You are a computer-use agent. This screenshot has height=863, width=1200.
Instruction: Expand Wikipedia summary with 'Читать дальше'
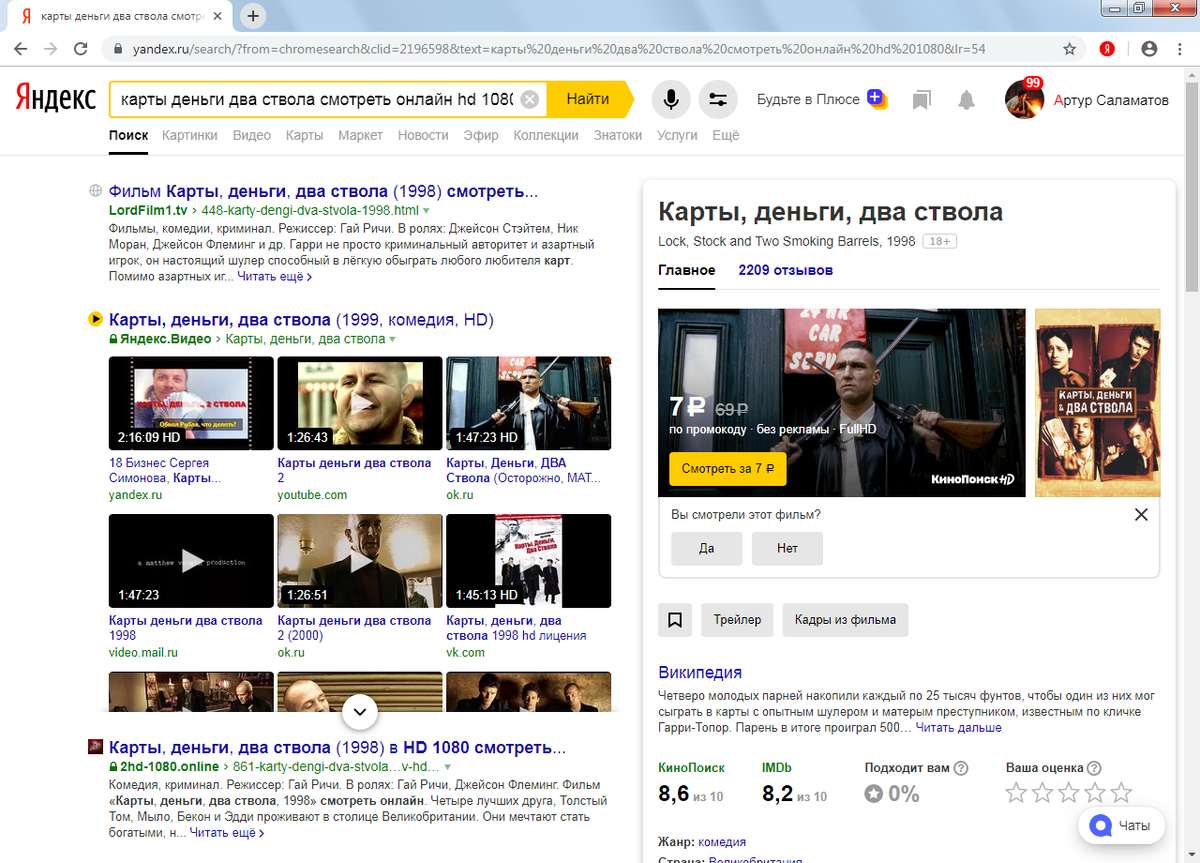[958, 728]
